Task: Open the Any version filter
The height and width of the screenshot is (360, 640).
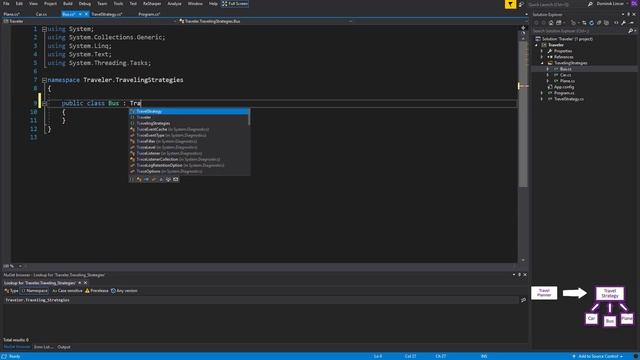Action: coord(124,291)
